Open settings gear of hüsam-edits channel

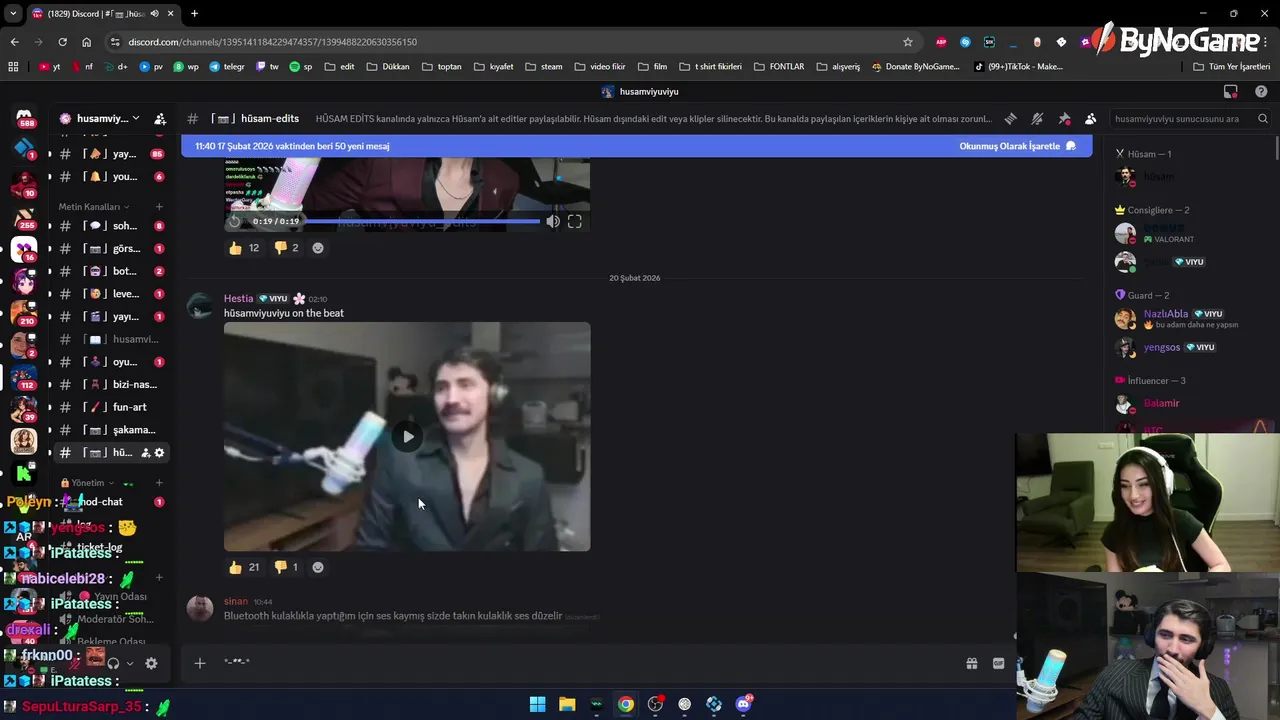pyautogui.click(x=159, y=453)
